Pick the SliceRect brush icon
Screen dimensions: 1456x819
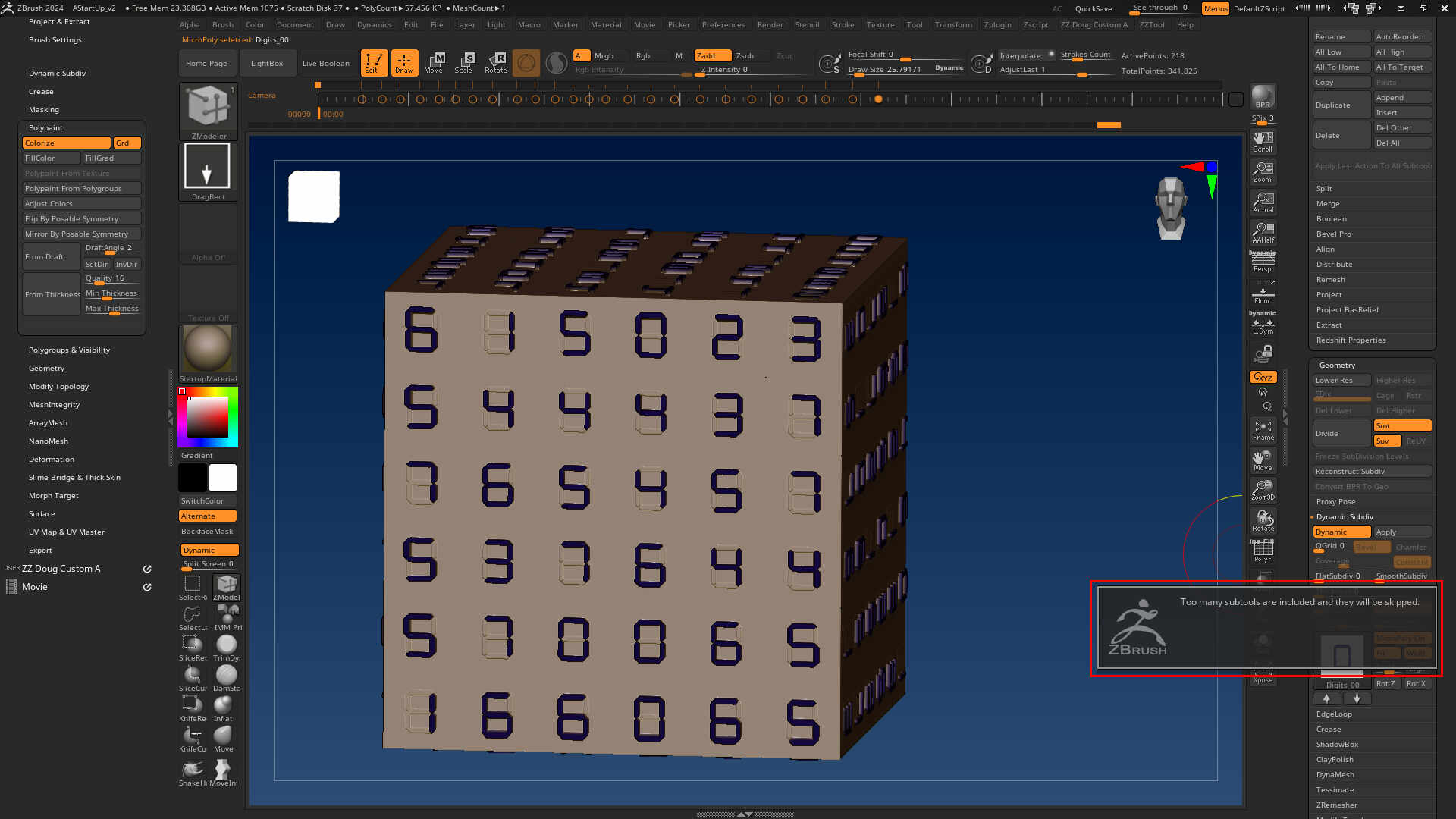pyautogui.click(x=193, y=647)
